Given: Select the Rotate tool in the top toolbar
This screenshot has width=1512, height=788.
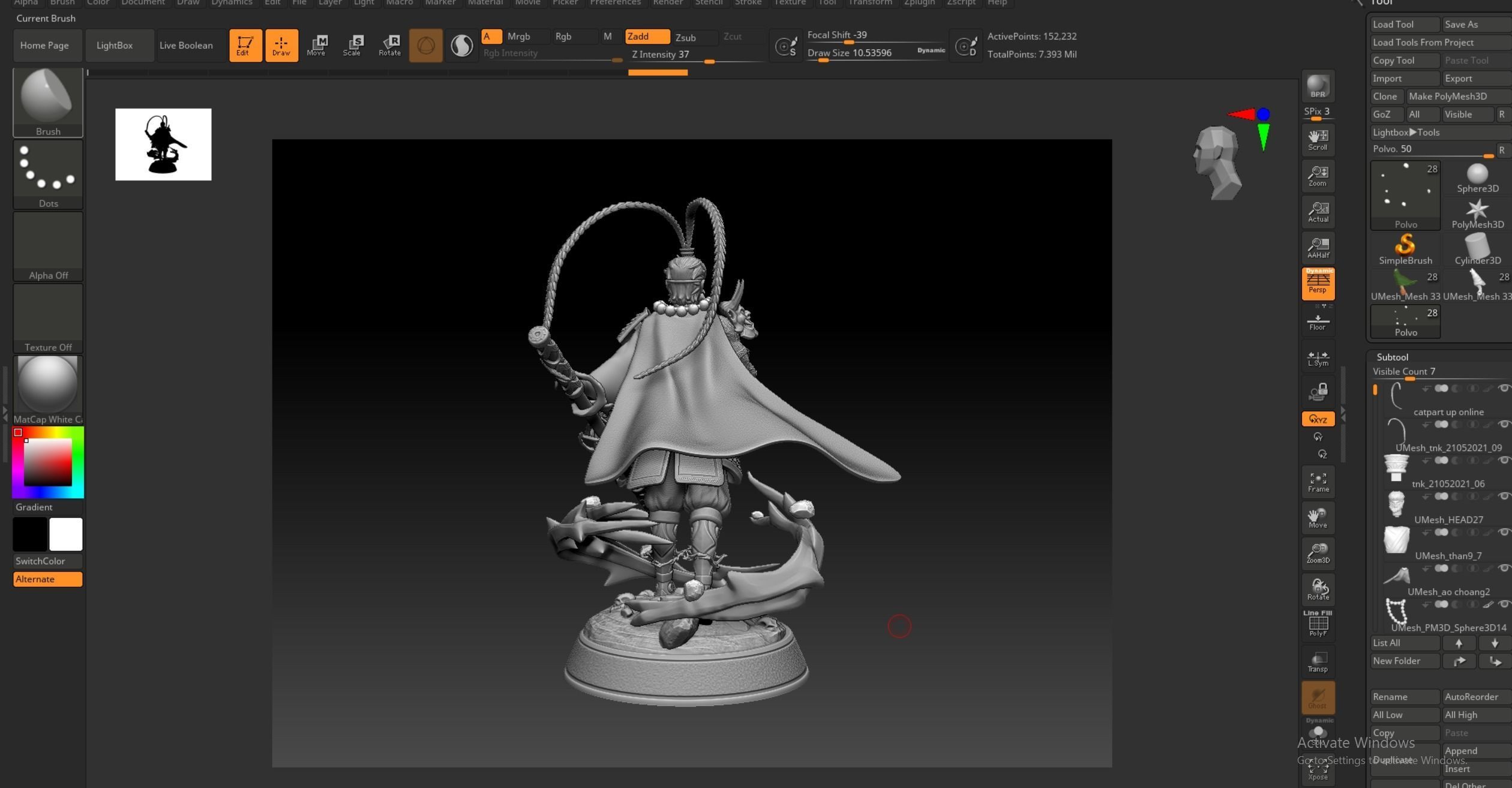Looking at the screenshot, I should pos(390,45).
